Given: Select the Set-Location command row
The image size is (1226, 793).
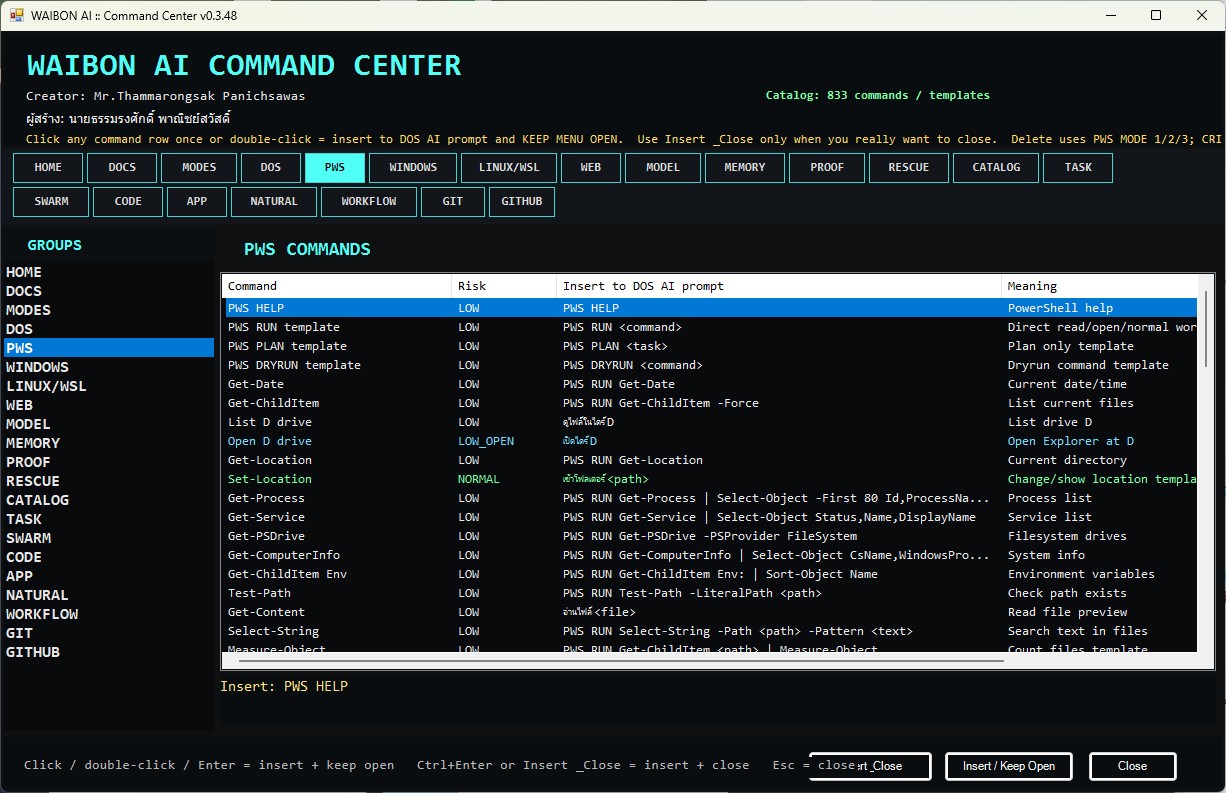Looking at the screenshot, I should pos(710,479).
